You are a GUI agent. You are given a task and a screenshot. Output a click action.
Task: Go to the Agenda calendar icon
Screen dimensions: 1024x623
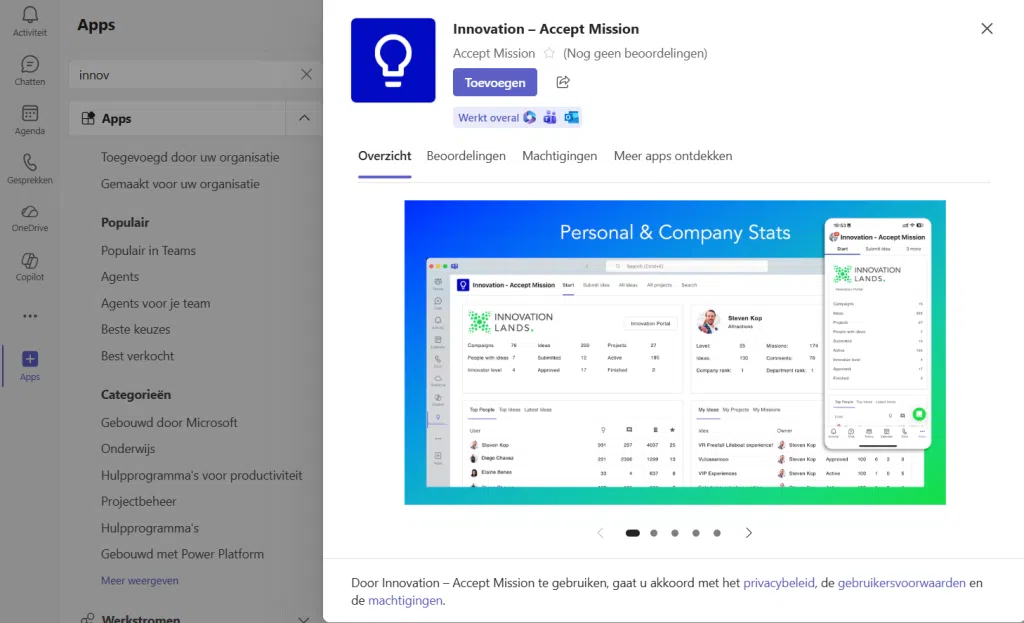click(x=29, y=113)
